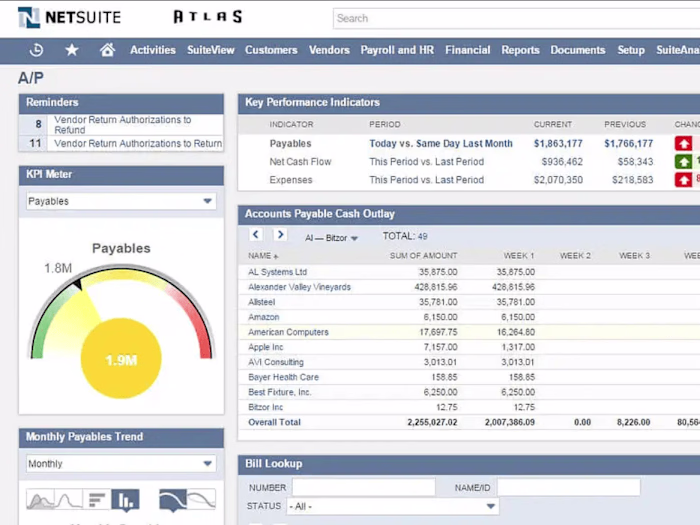The width and height of the screenshot is (700, 525).
Task: Open AL Systems Ltd vendor
Action: click(x=277, y=272)
